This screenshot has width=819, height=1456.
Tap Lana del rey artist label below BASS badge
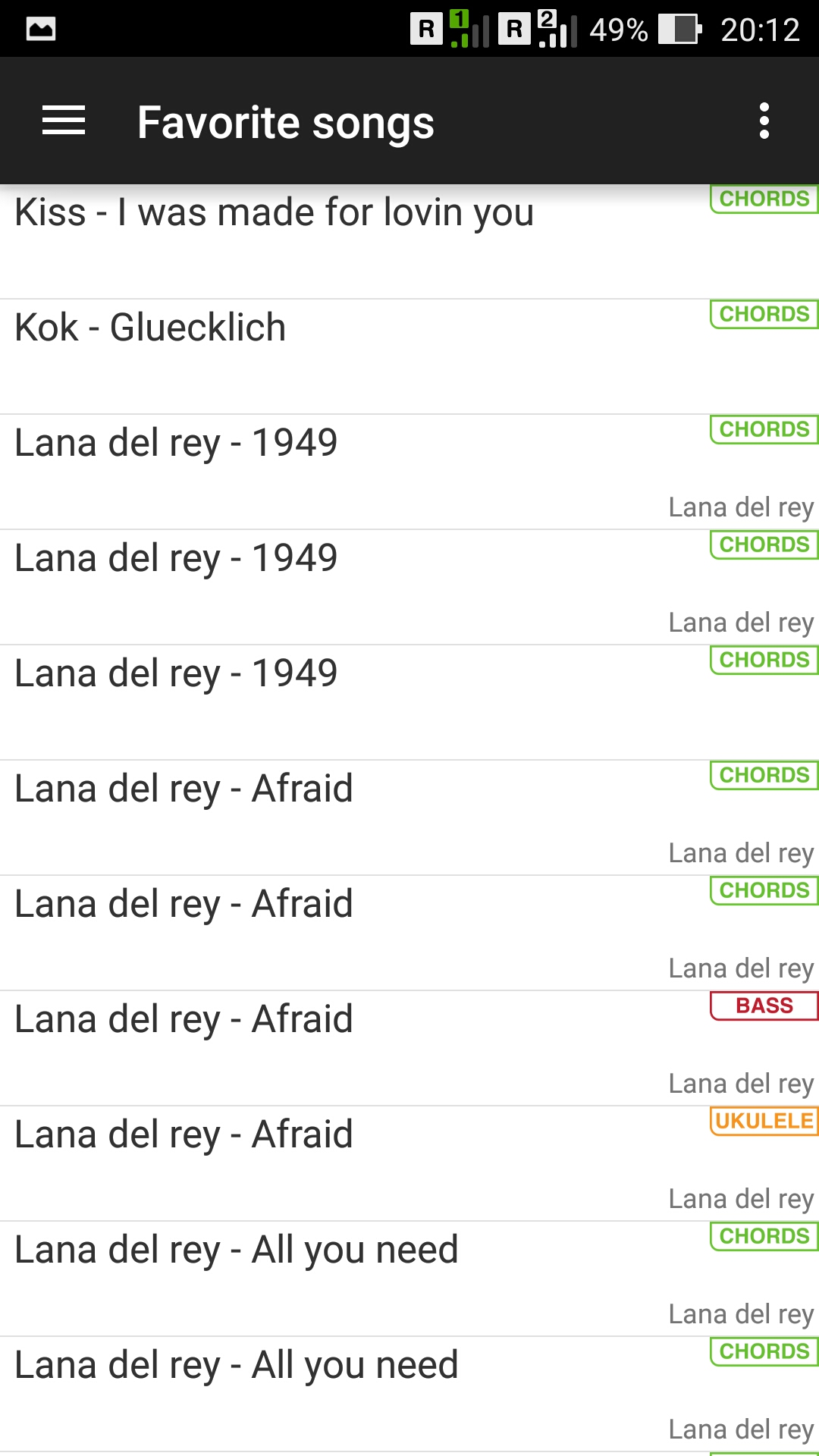[741, 1084]
